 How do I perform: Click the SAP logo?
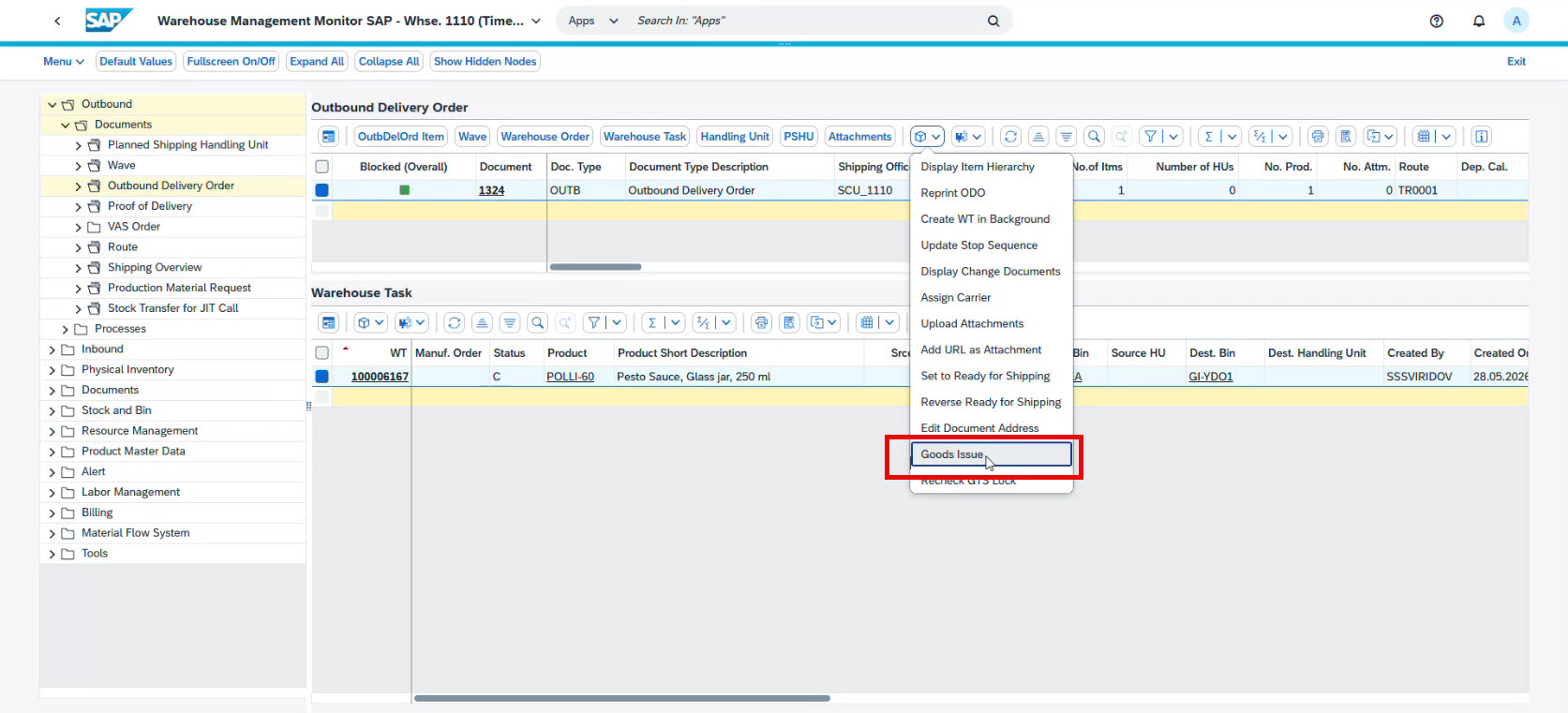[109, 20]
